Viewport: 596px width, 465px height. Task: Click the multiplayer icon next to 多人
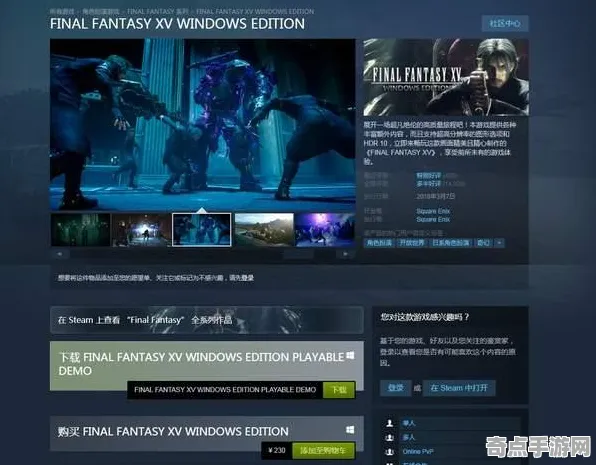(390, 438)
